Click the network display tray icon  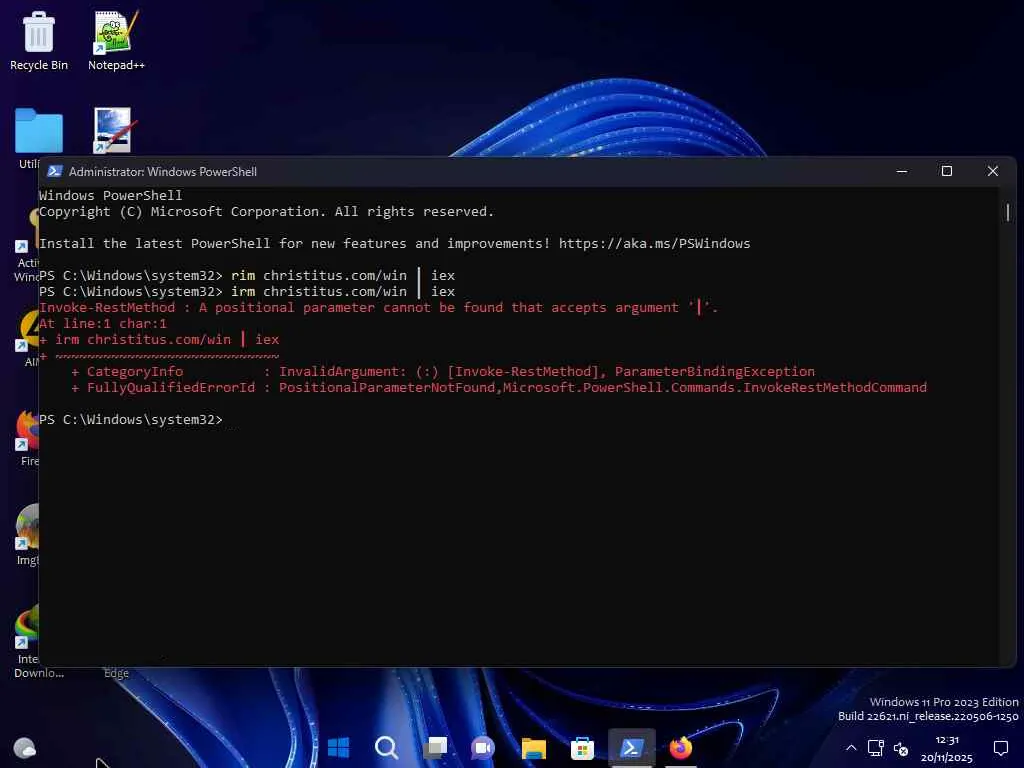coord(876,748)
